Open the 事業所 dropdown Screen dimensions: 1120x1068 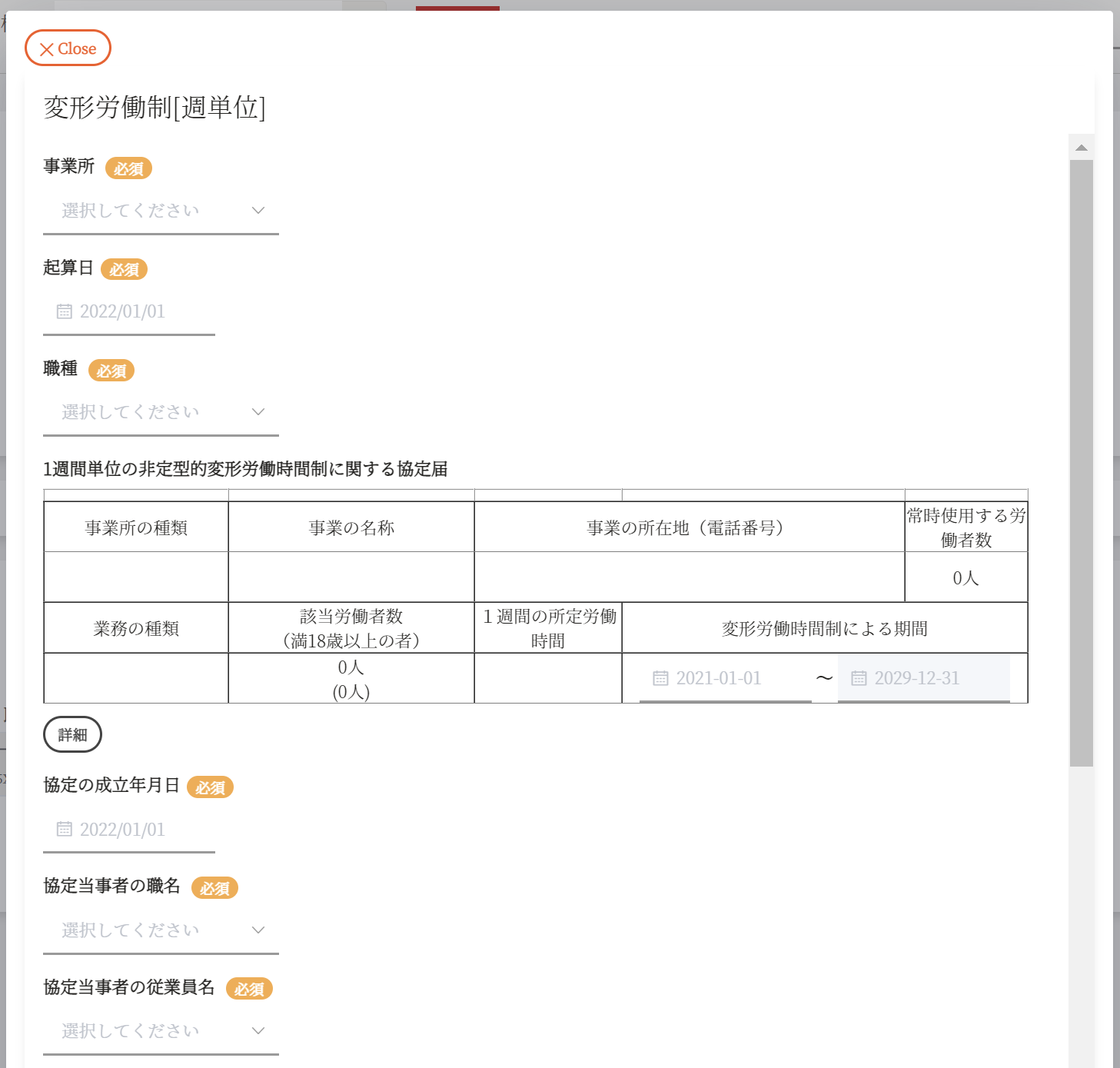tap(161, 211)
